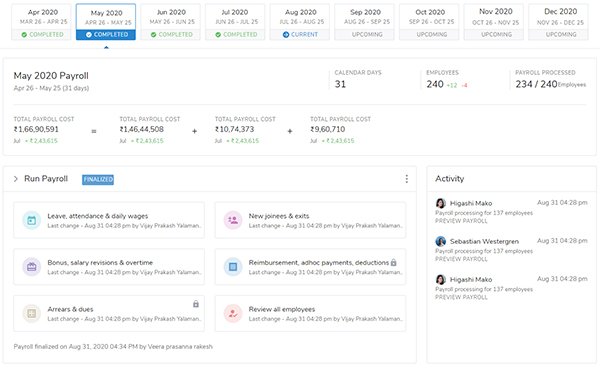Open Review all employees section
This screenshot has height=370, width=600.
point(310,313)
